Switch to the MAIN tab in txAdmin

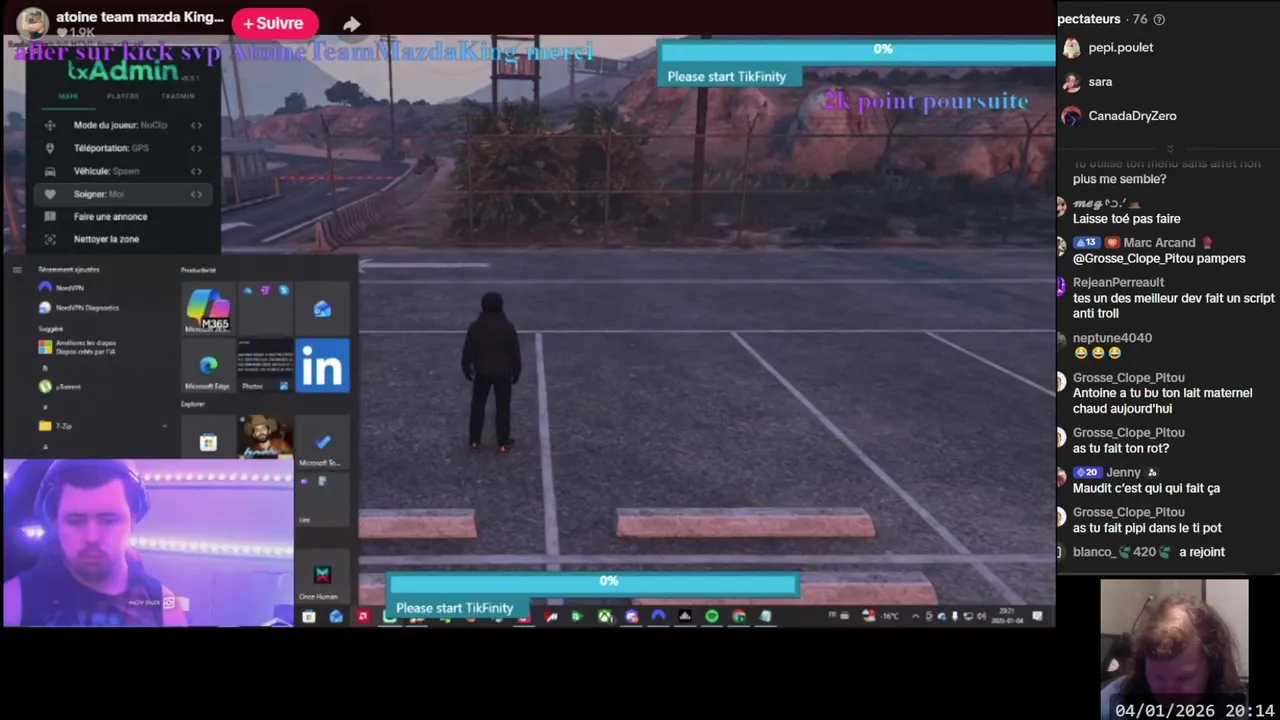[x=68, y=96]
